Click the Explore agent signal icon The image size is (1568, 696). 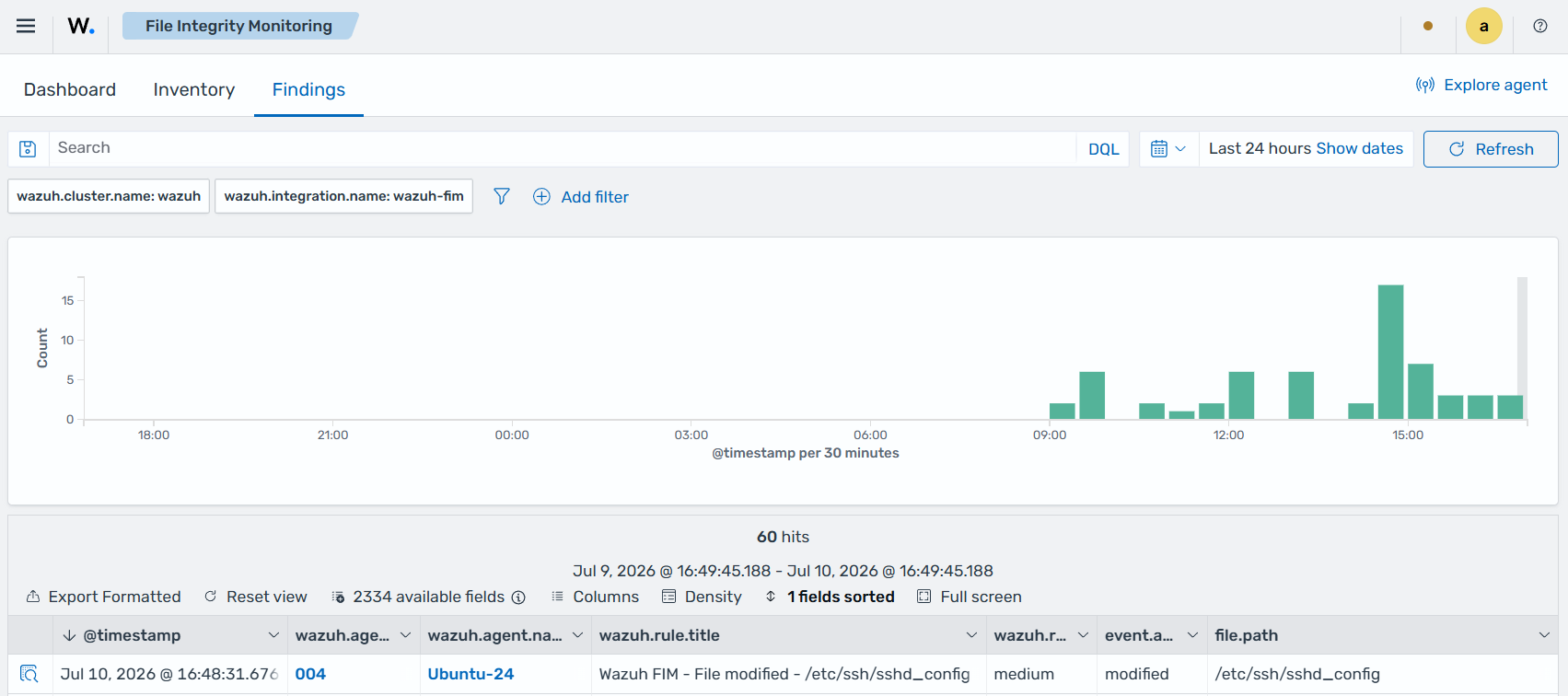[x=1425, y=86]
